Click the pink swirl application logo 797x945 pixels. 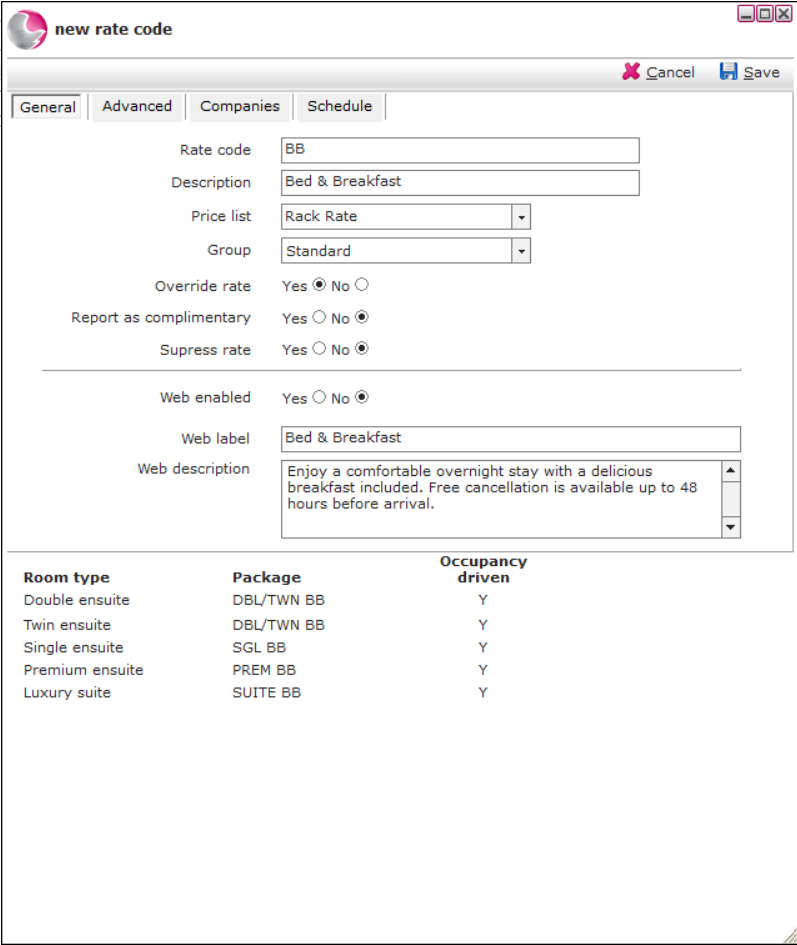28,30
